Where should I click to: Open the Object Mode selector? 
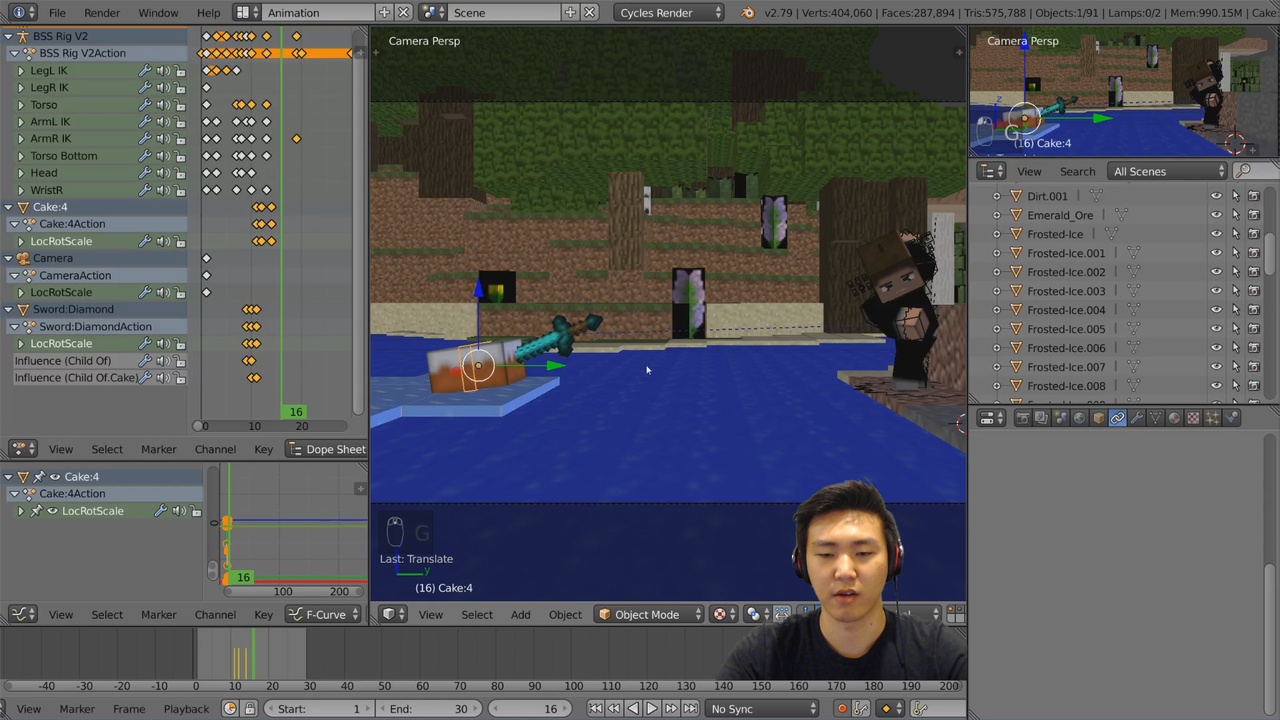(x=650, y=615)
